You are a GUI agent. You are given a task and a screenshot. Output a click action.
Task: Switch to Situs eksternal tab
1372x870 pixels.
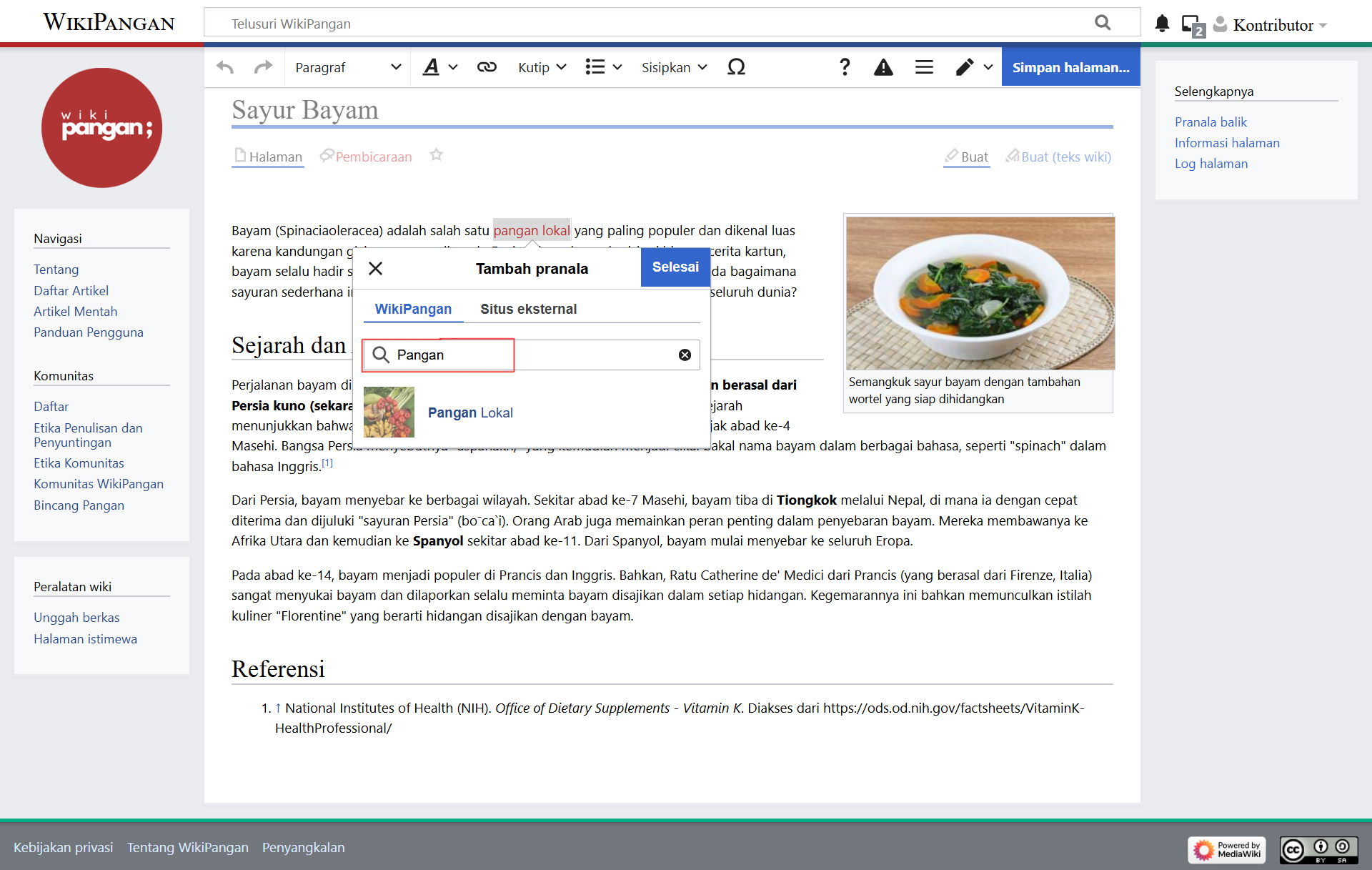[x=528, y=309]
